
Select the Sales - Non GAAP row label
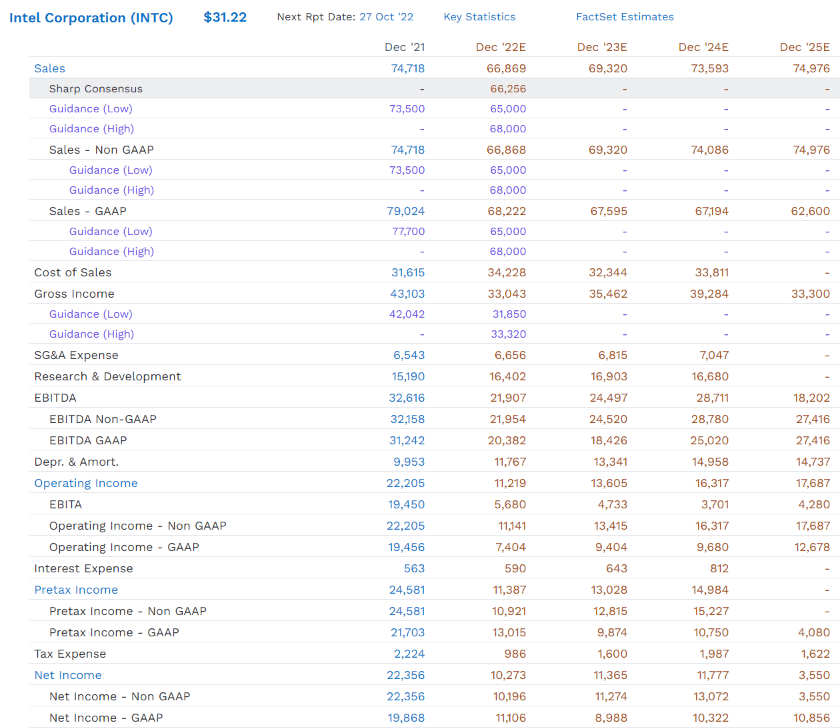pos(101,150)
